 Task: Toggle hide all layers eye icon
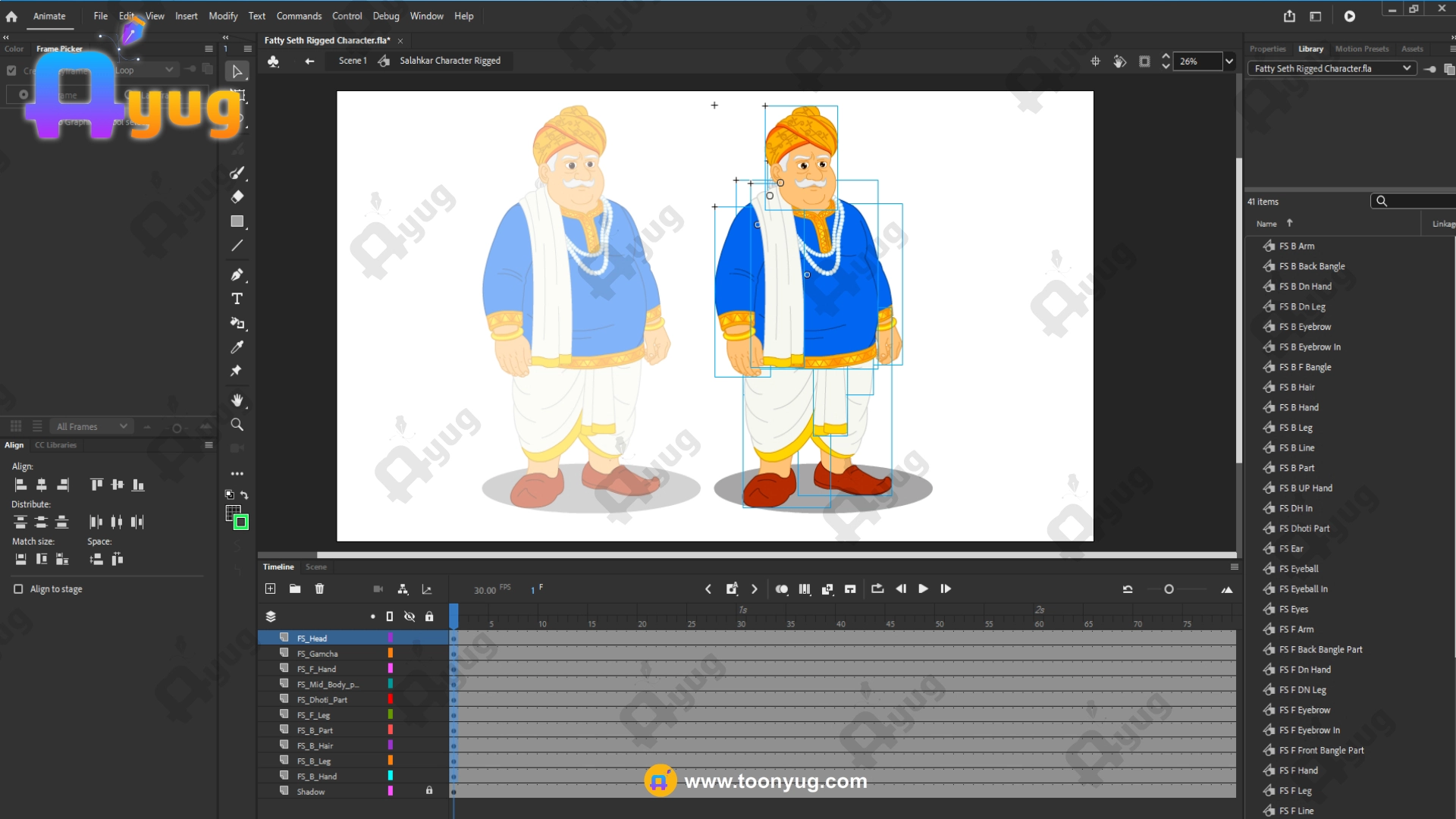409,617
